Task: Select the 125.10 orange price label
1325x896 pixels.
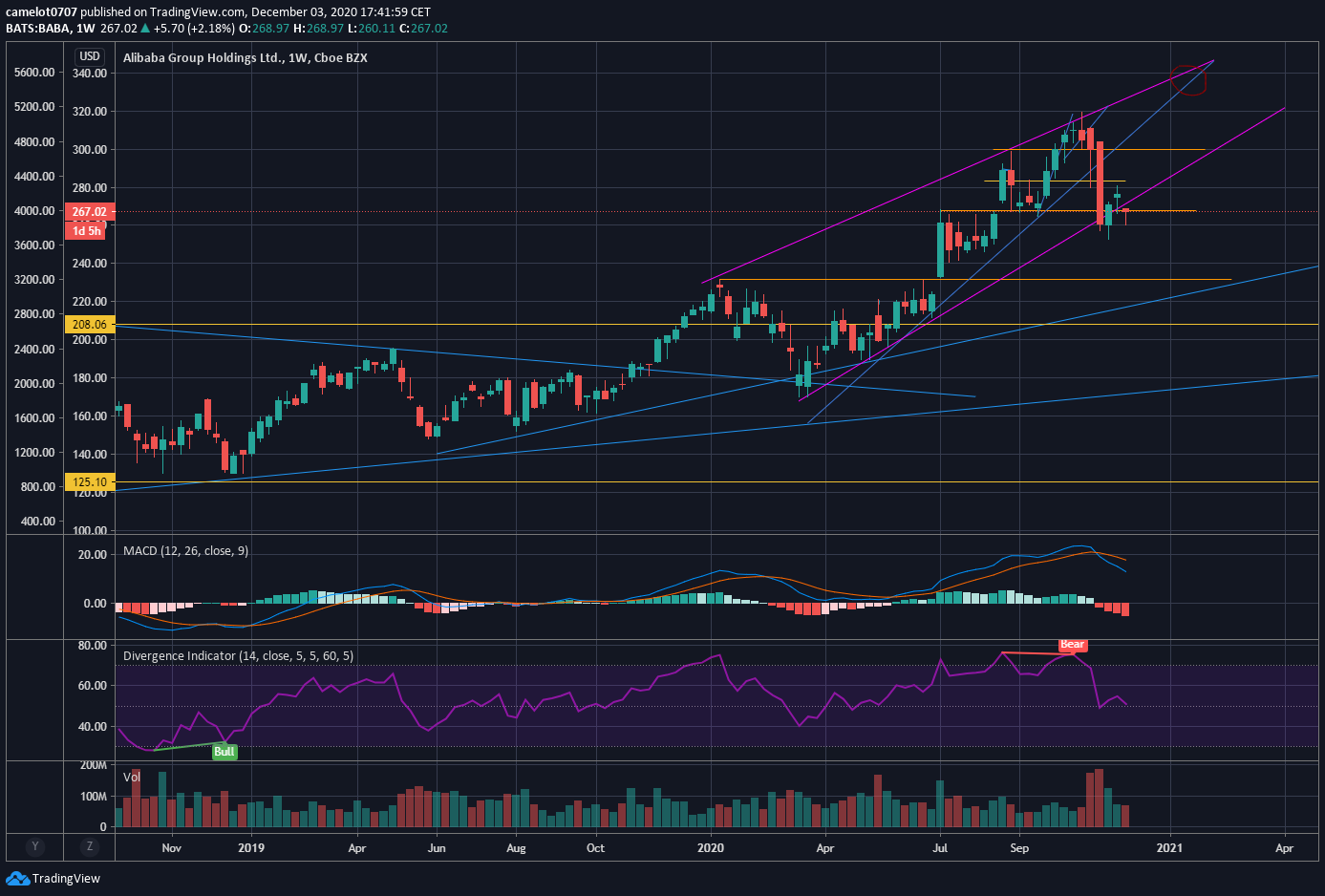Action: coord(89,482)
